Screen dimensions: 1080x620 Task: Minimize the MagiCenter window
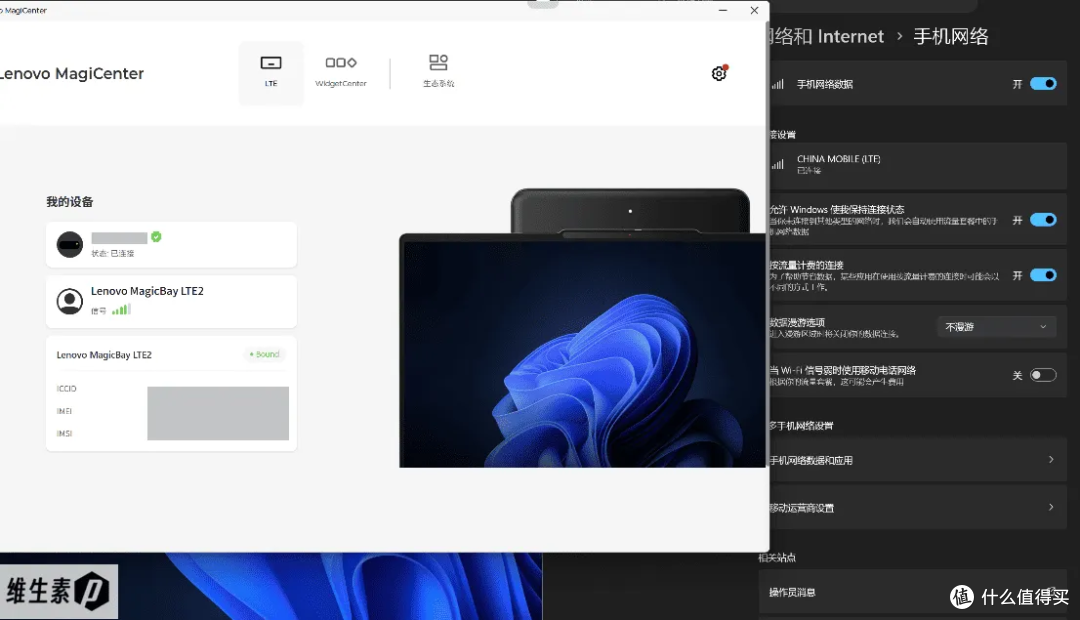pos(723,10)
